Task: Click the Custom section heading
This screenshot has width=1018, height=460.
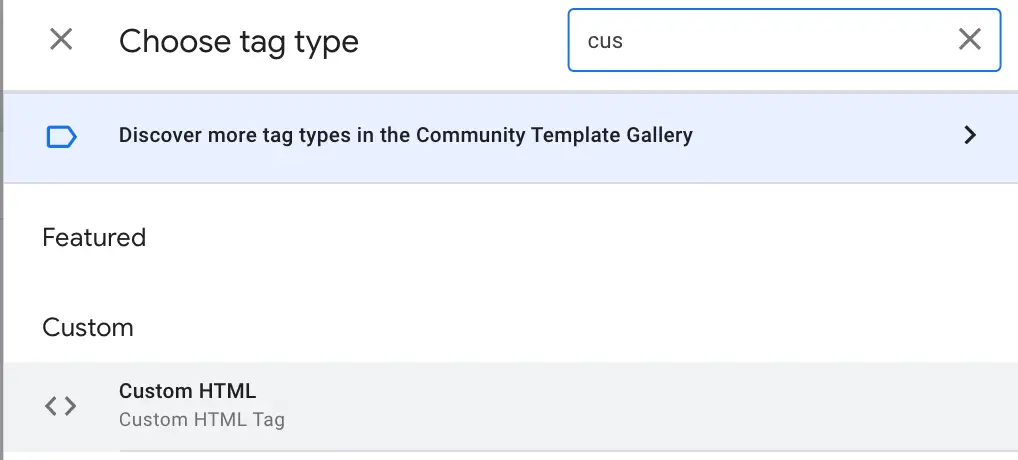Action: pyautogui.click(x=88, y=328)
